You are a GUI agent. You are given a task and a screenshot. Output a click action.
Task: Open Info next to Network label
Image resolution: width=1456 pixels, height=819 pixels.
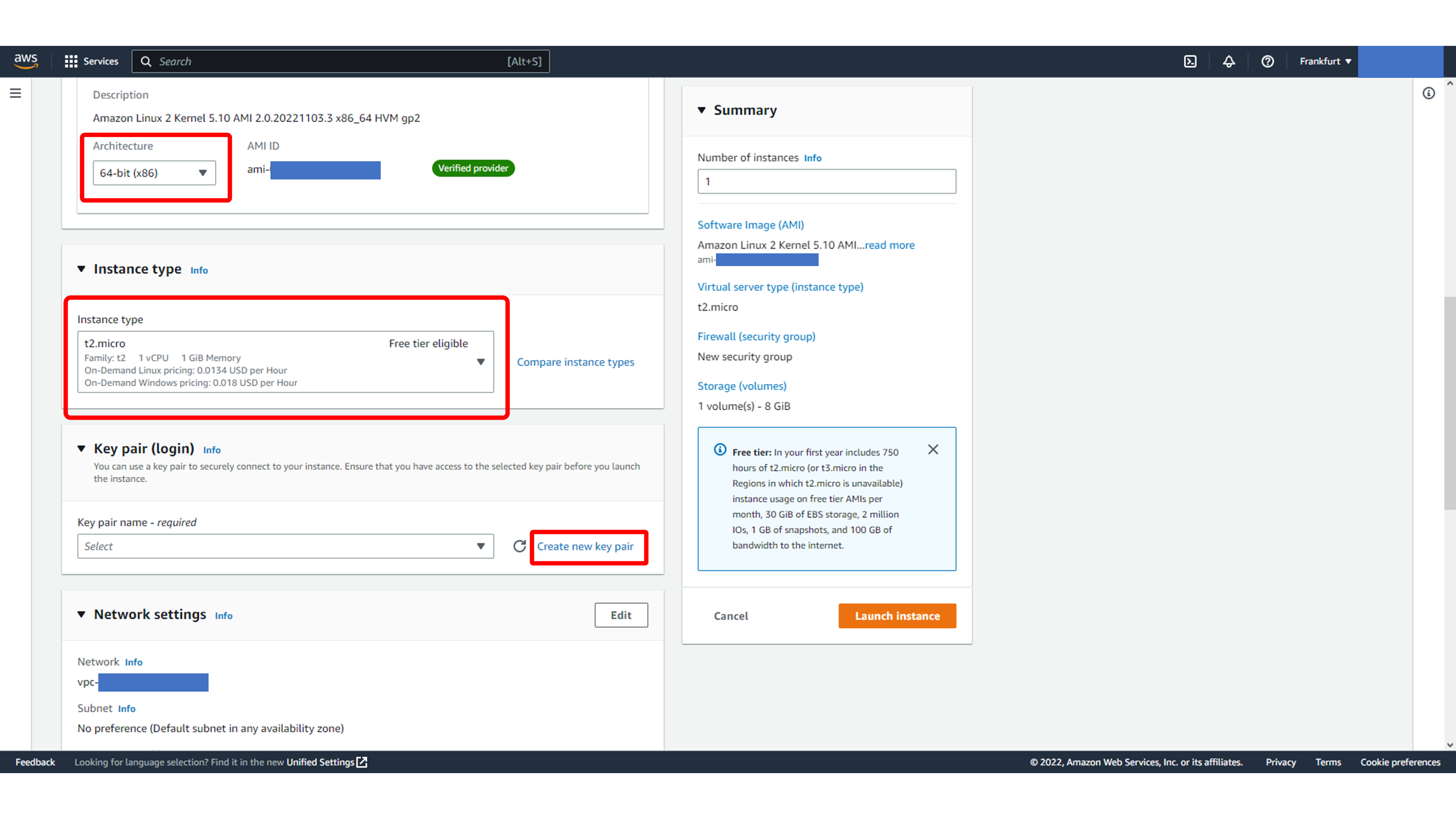[x=133, y=662]
